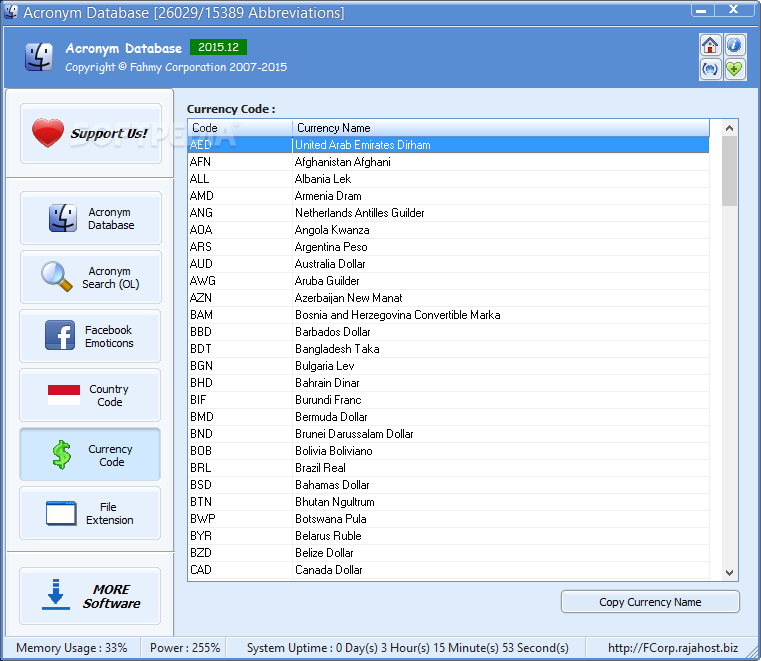The height and width of the screenshot is (661, 761).
Task: Go to Facebook Emoticons
Action: 90,336
